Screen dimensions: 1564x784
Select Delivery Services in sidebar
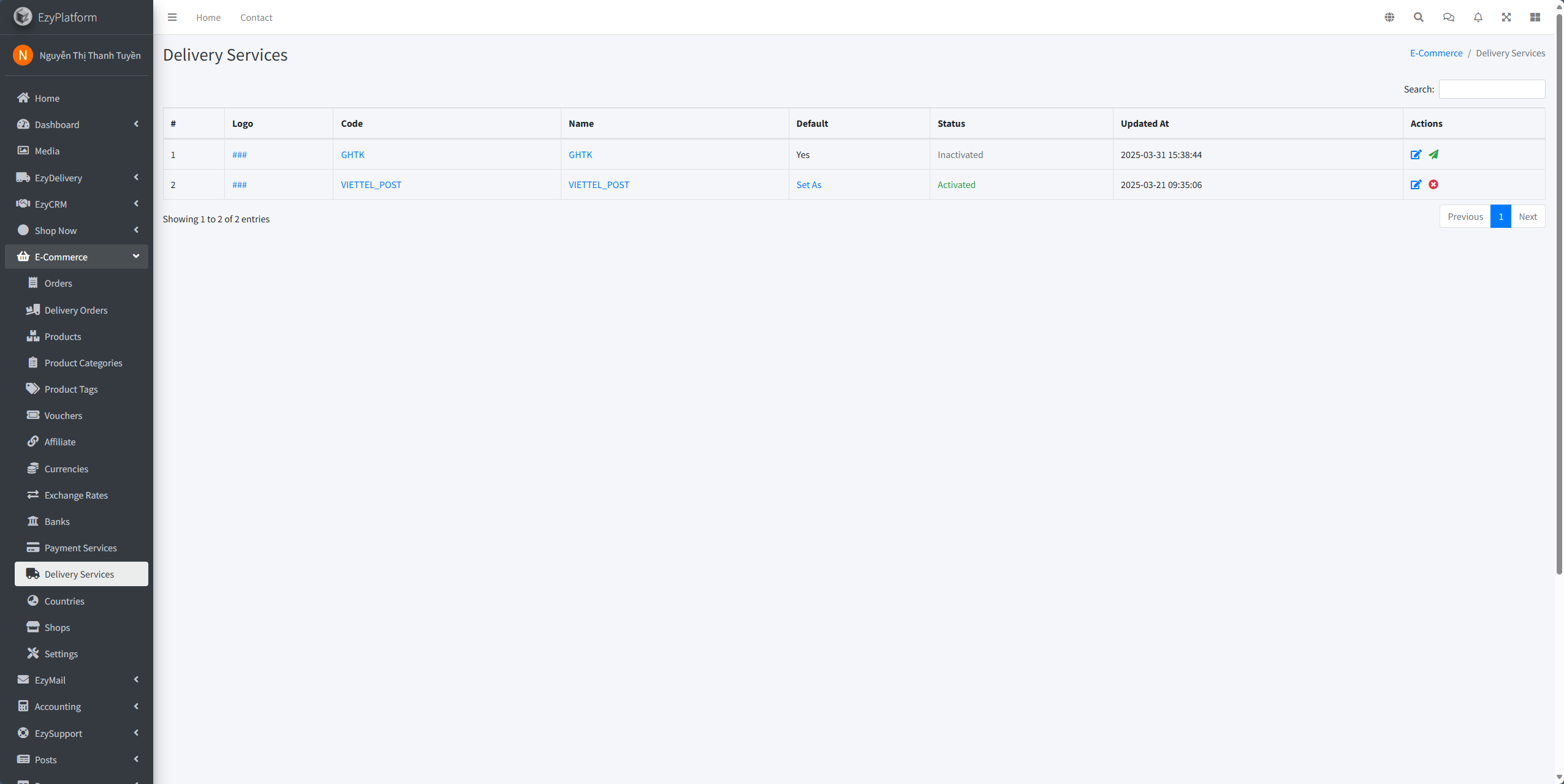(82, 574)
